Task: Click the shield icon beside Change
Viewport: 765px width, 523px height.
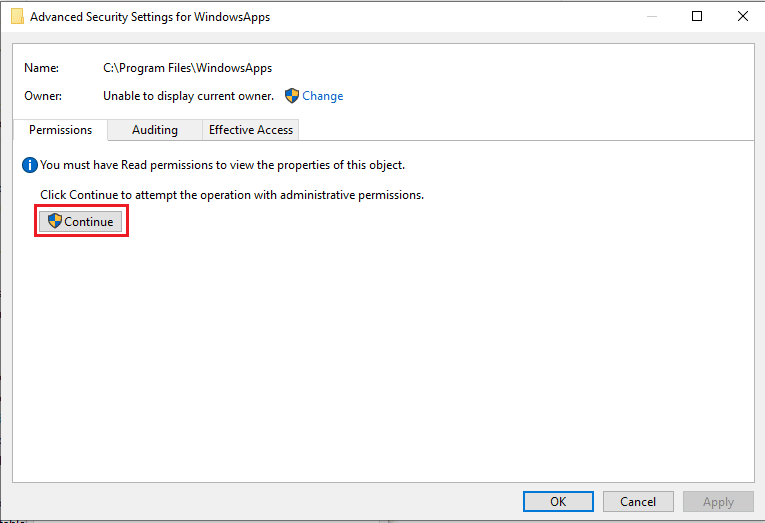Action: coord(292,96)
